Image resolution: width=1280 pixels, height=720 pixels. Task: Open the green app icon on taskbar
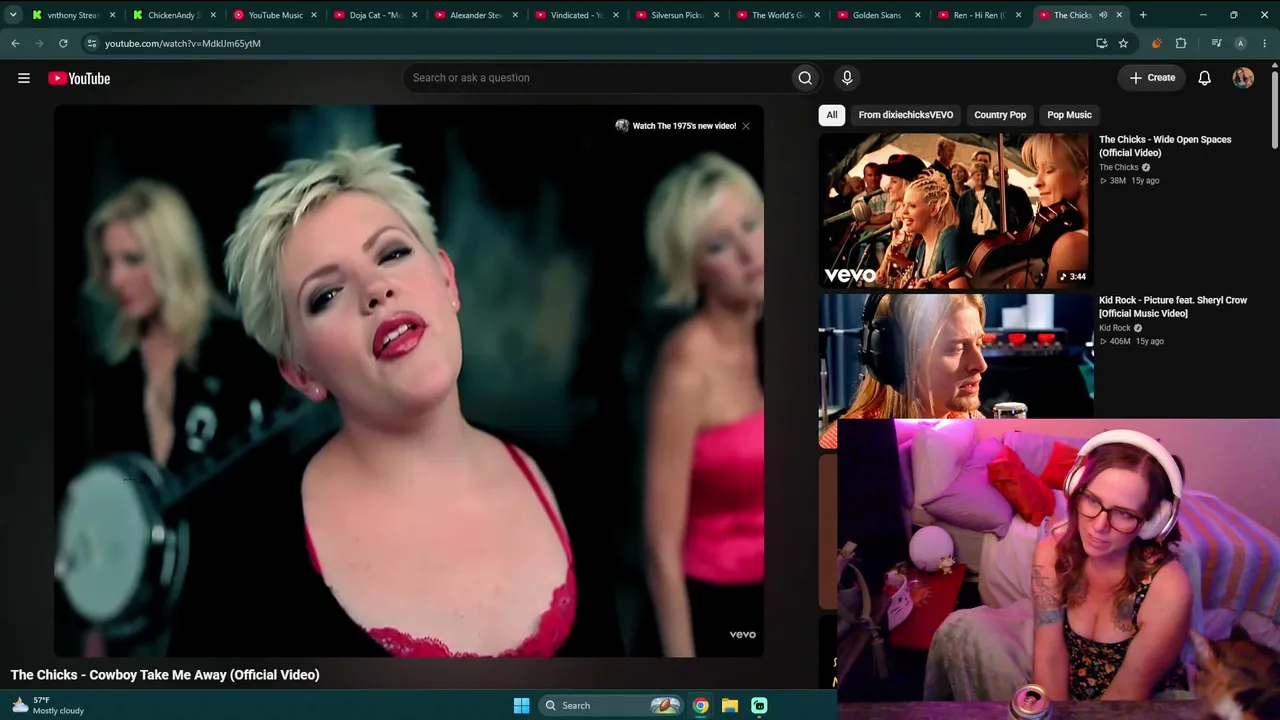(x=759, y=705)
